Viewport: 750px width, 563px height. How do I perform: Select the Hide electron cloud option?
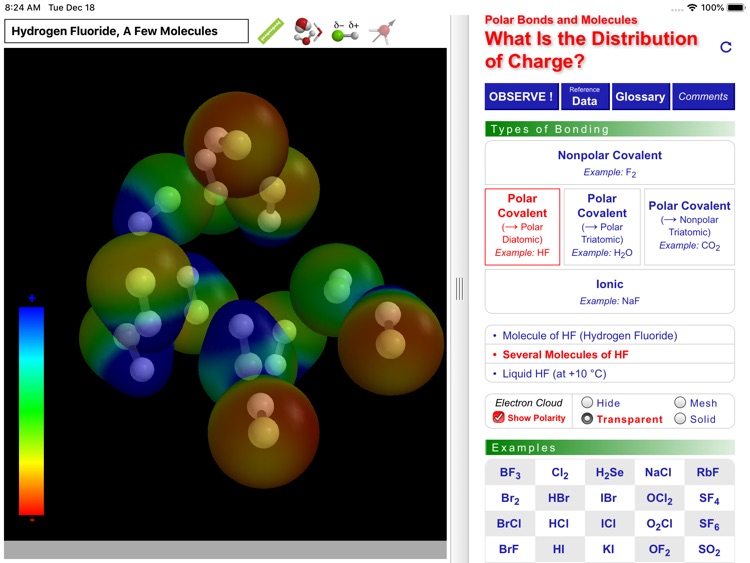[587, 402]
